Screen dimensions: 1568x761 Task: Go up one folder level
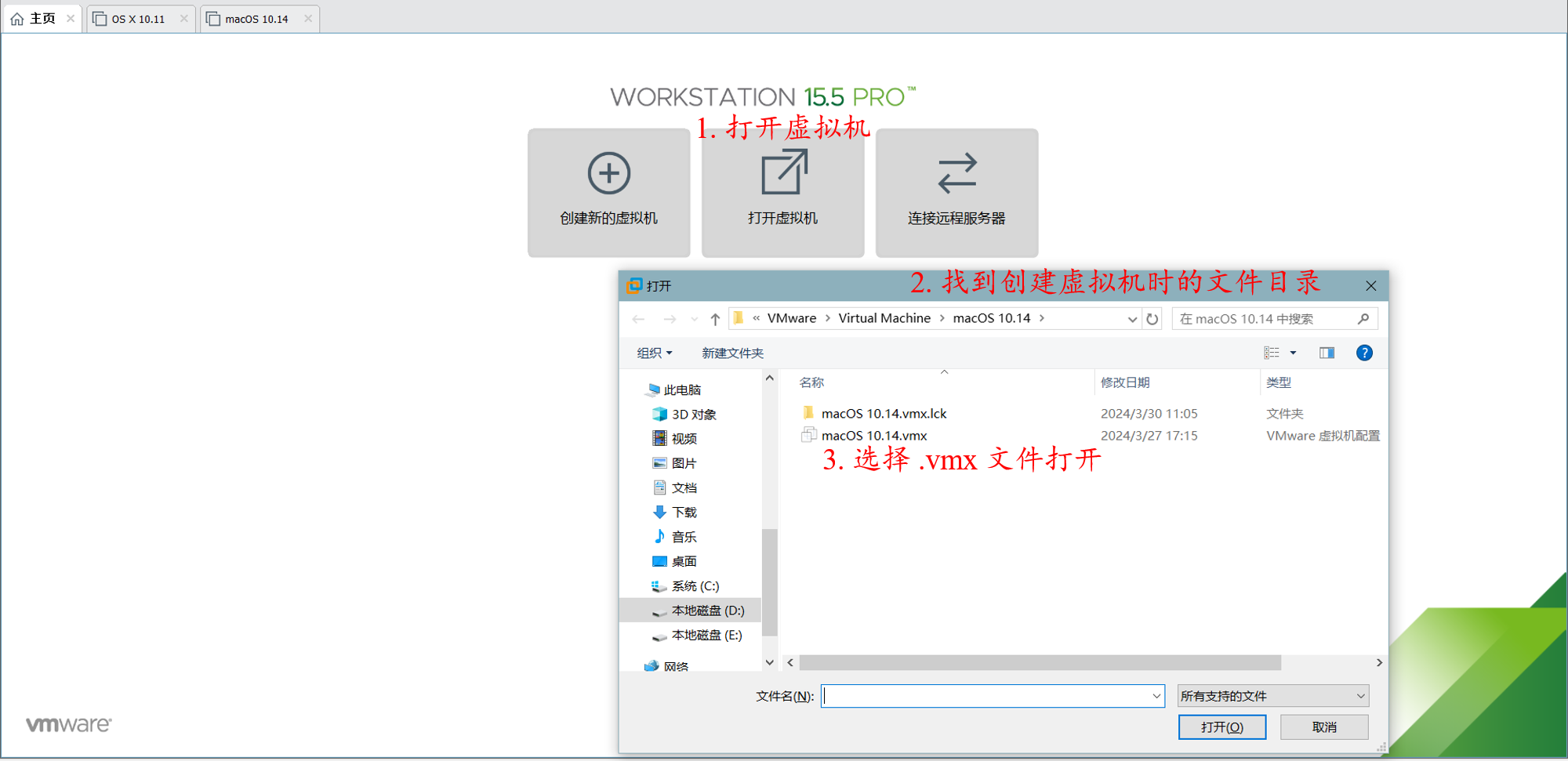(x=715, y=319)
